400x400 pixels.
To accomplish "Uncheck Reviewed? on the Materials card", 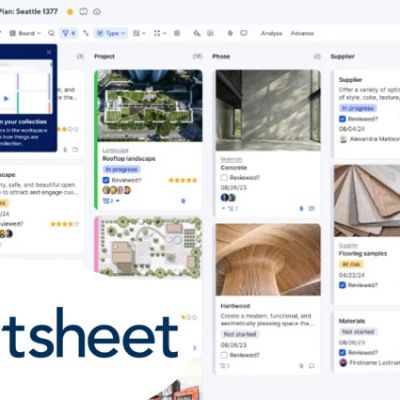I will coord(342,352).
